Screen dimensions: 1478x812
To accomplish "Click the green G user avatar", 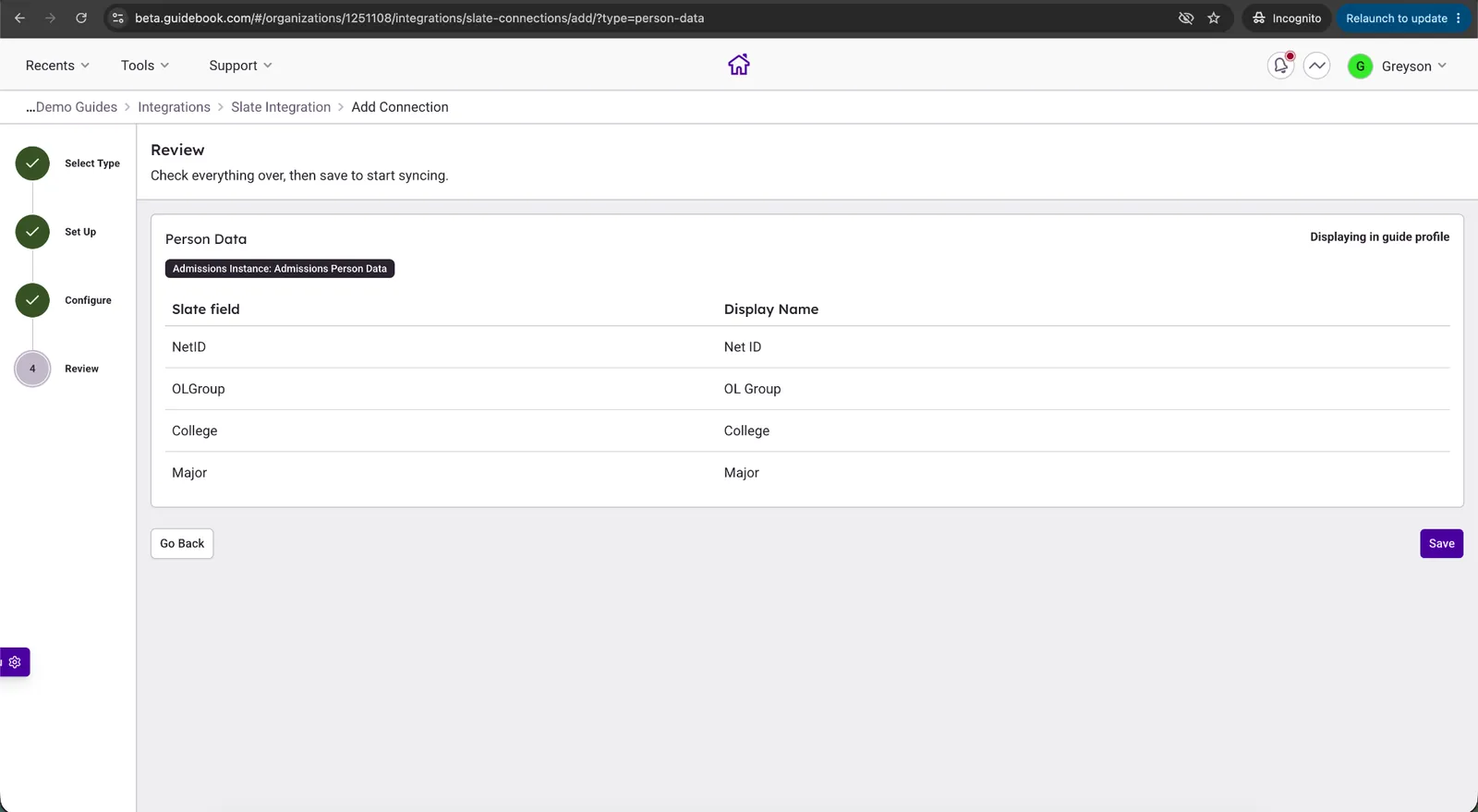I will [1360, 66].
